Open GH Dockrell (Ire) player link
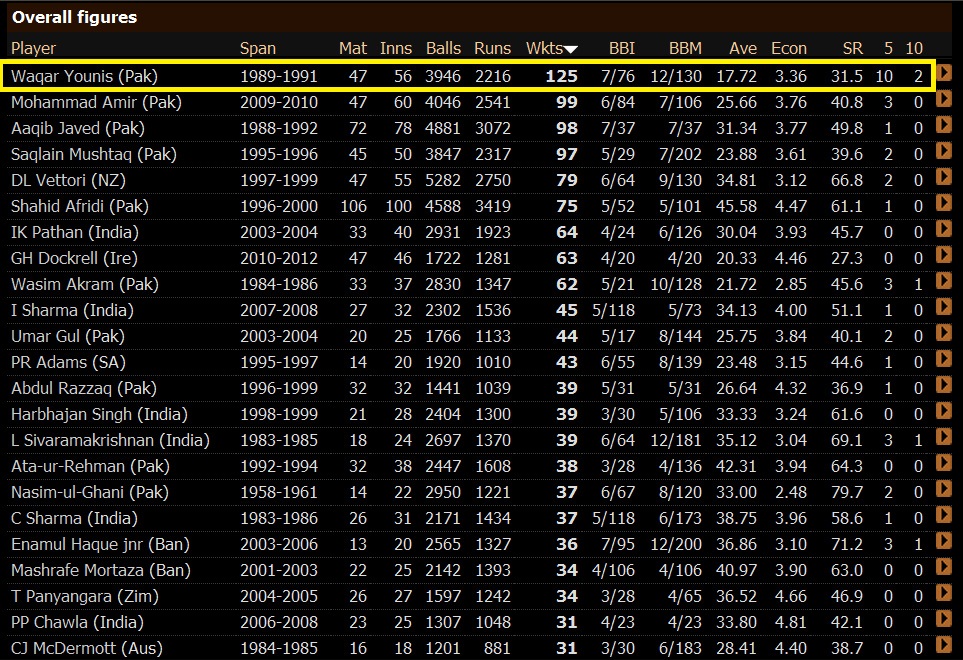Viewport: 963px width, 660px height. pos(74,258)
